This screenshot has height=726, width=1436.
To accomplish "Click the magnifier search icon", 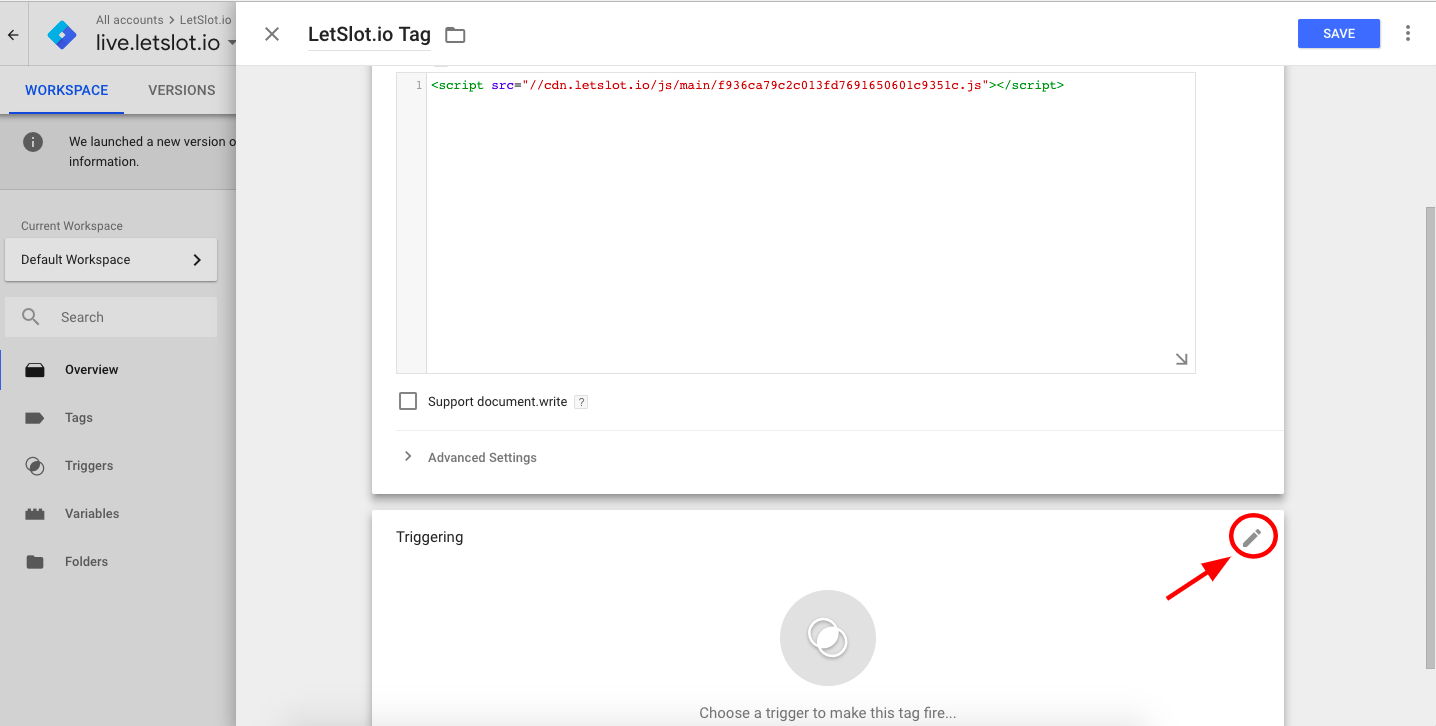I will (31, 317).
